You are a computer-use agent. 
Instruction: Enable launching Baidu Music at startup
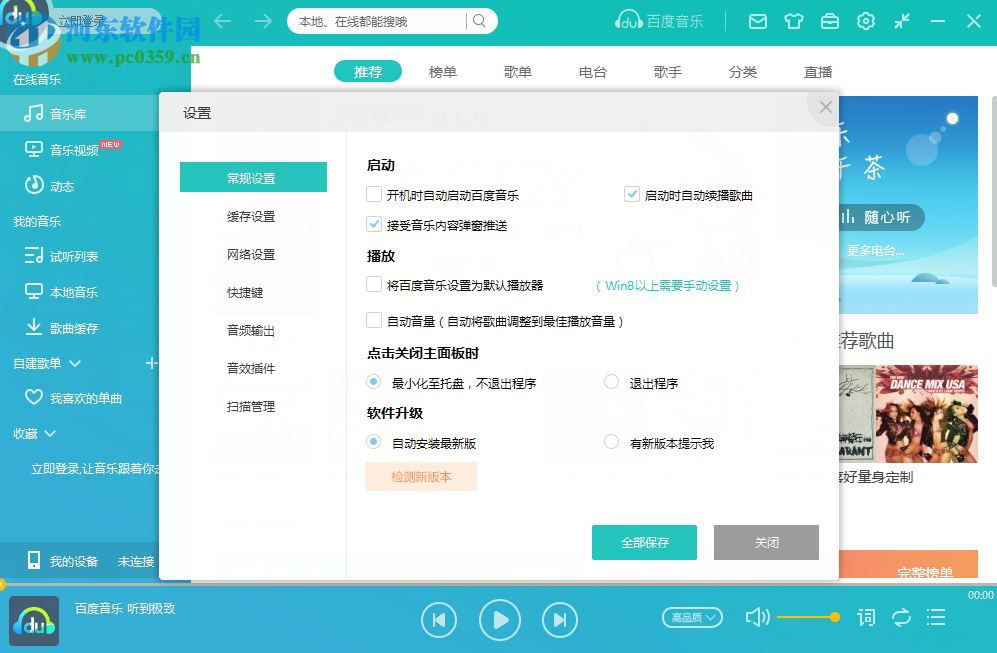(375, 195)
